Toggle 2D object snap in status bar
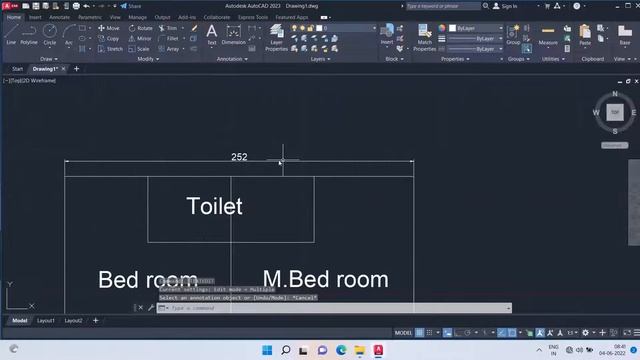The height and width of the screenshot is (360, 640). pos(512,333)
